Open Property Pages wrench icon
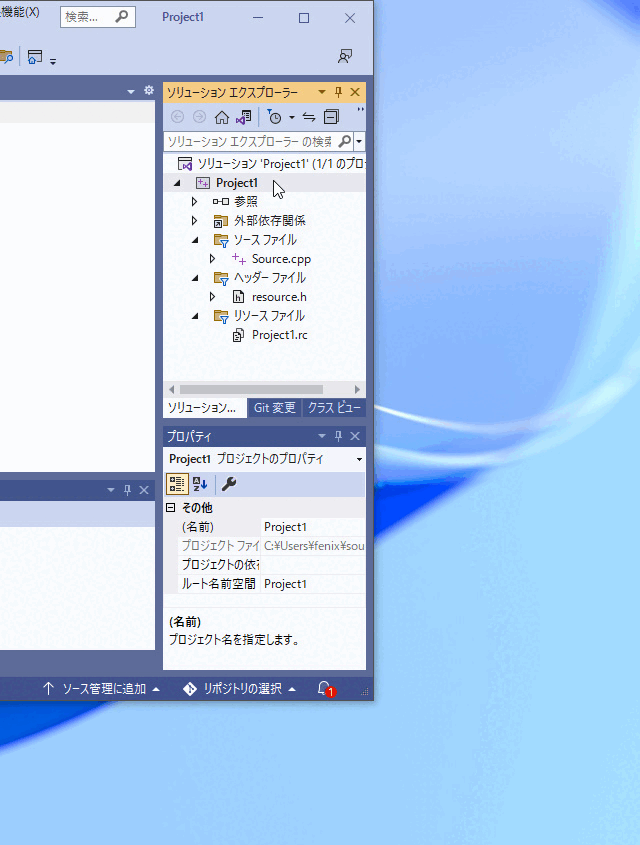Image resolution: width=640 pixels, height=845 pixels. tap(229, 484)
